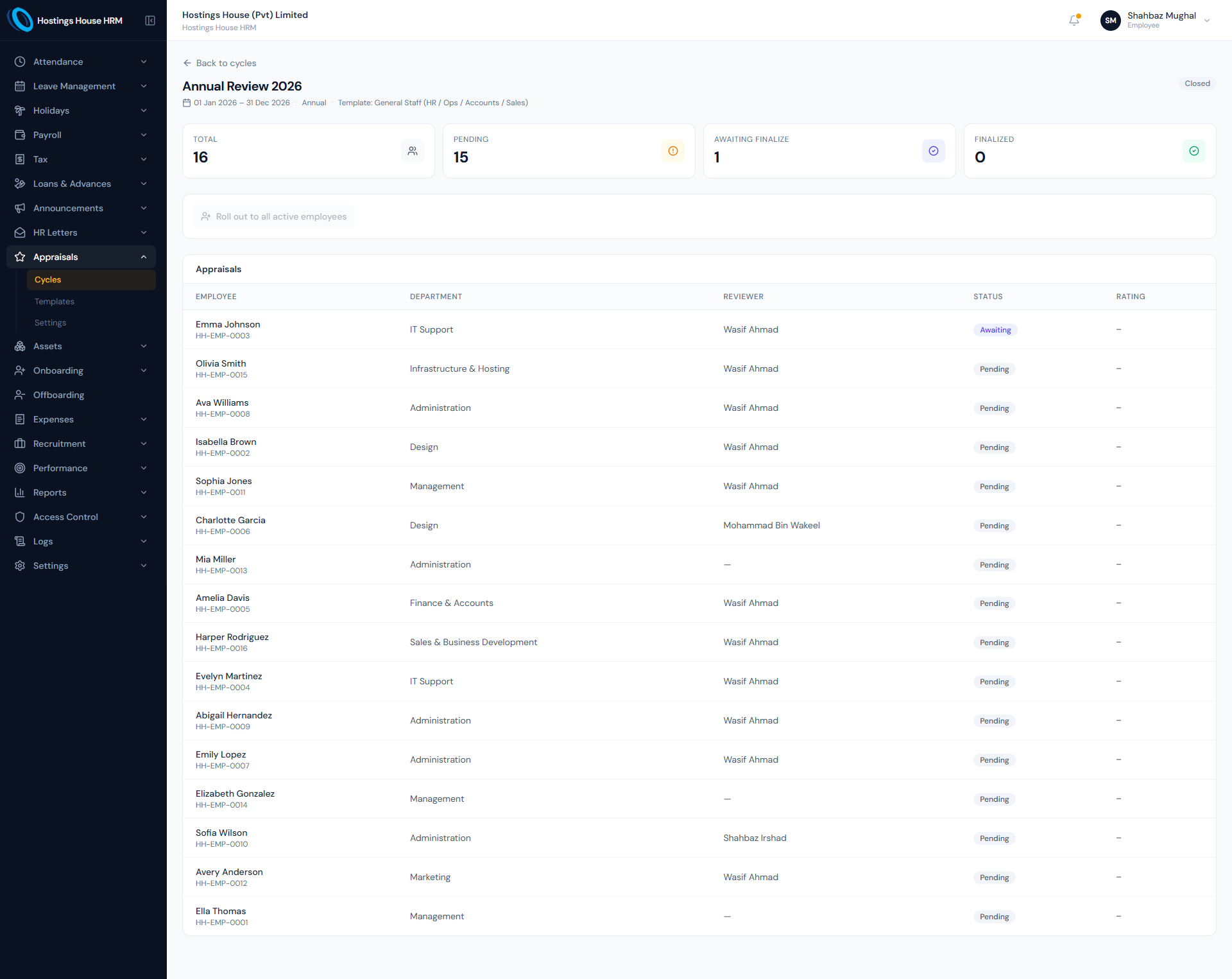1232x979 pixels.
Task: Click the Announcements megaphone icon
Action: coord(20,208)
